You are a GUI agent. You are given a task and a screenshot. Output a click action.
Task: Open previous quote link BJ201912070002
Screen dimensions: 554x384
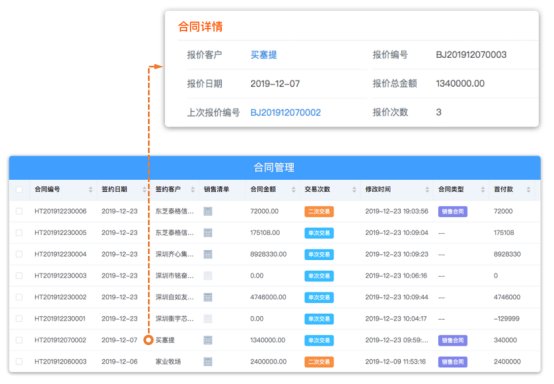click(x=285, y=113)
